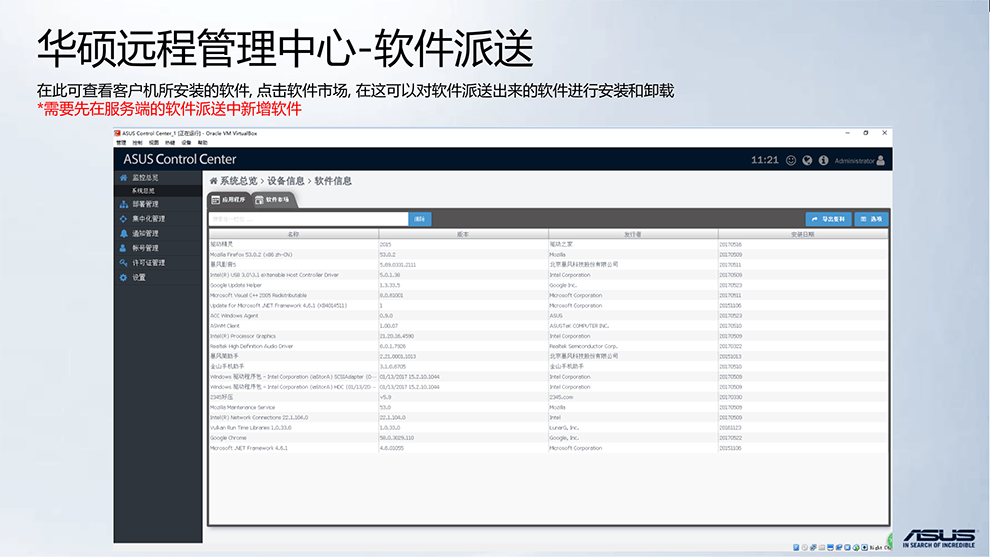Click the 许可证管理 key icon

123,263
